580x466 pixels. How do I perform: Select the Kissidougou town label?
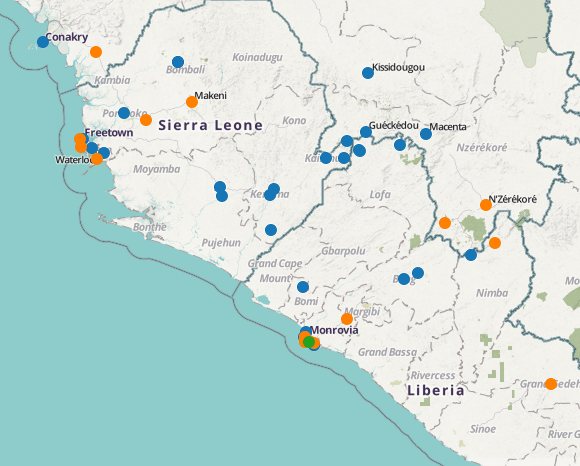pos(398,68)
